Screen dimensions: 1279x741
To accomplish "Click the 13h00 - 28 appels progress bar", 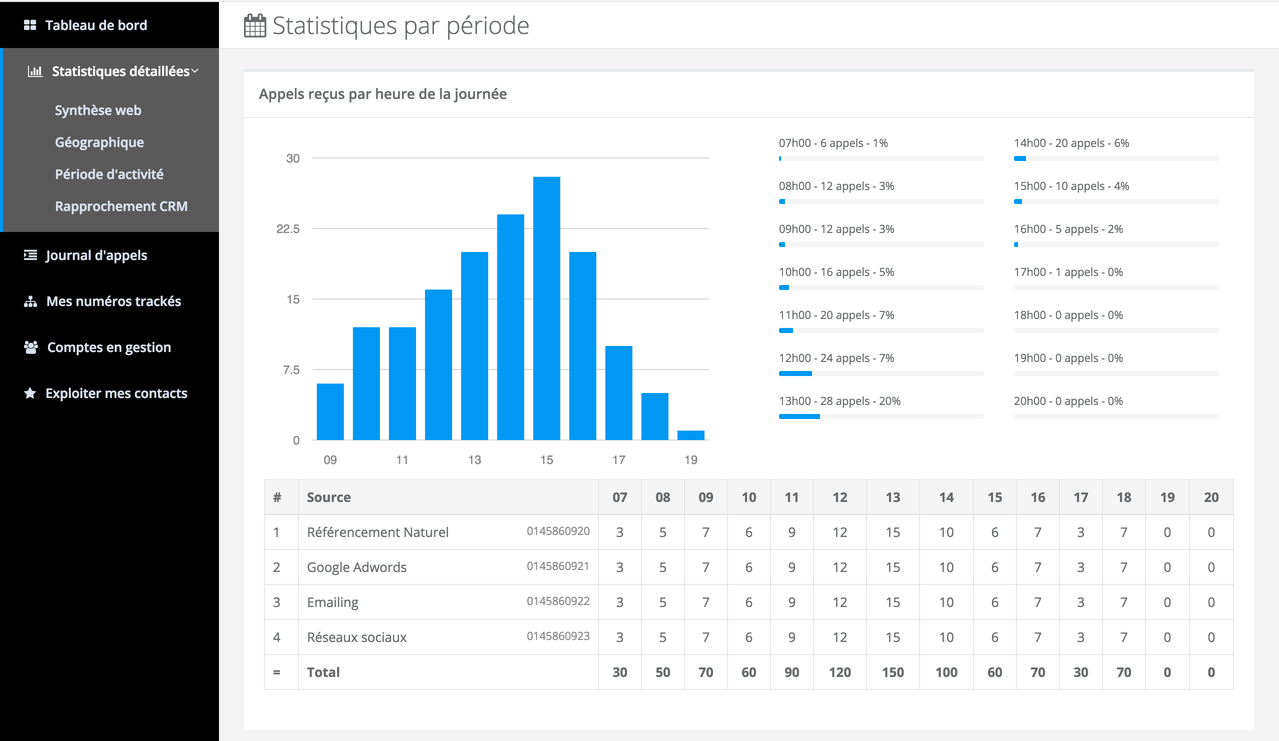I will 881,416.
